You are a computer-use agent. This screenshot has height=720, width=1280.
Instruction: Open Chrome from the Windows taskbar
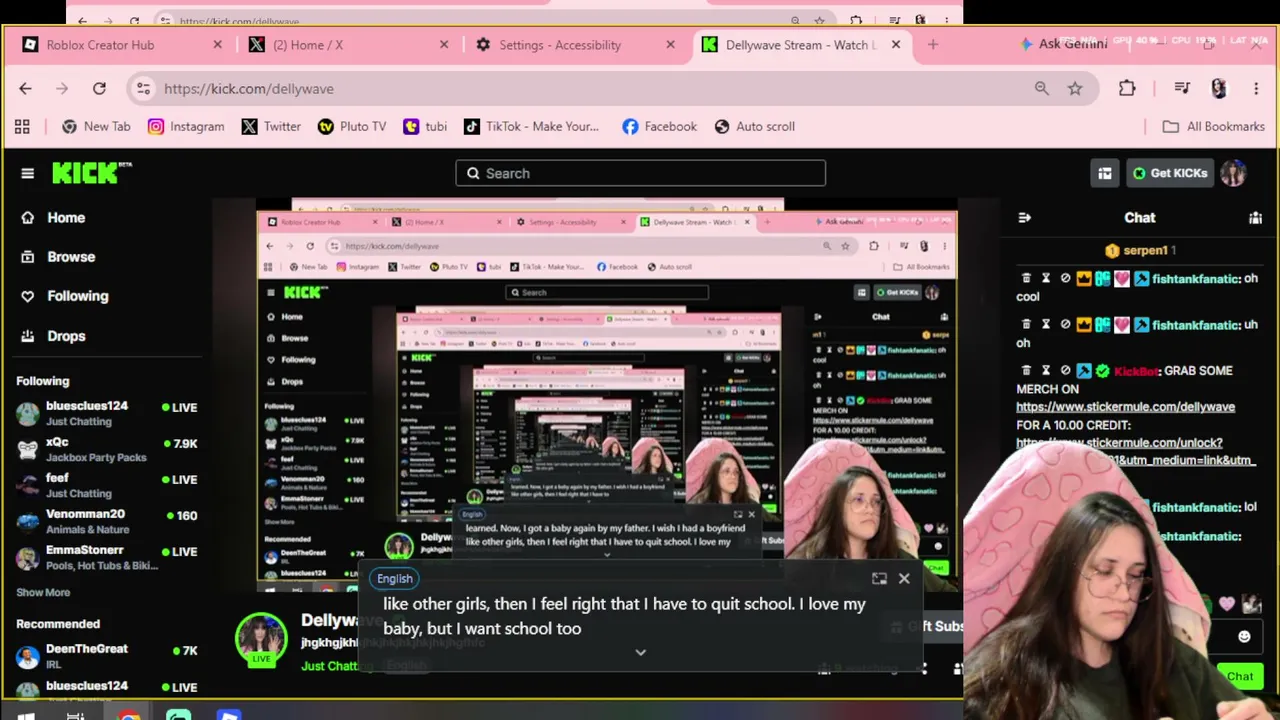click(x=129, y=714)
